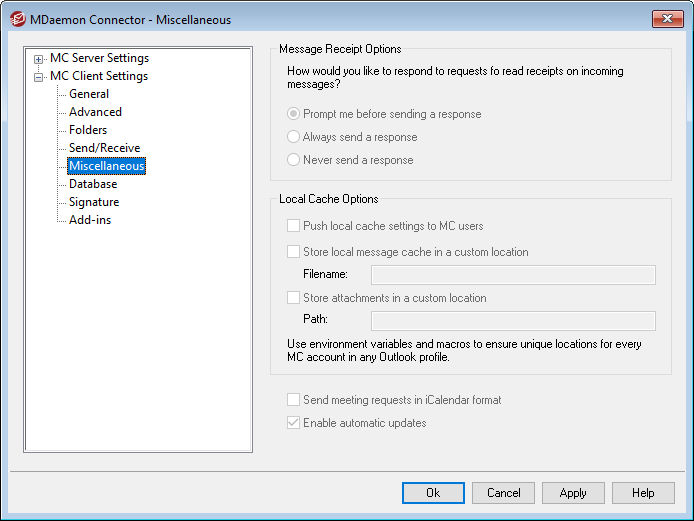Collapse the MC Client Settings node
694x521 pixels.
(x=39, y=77)
